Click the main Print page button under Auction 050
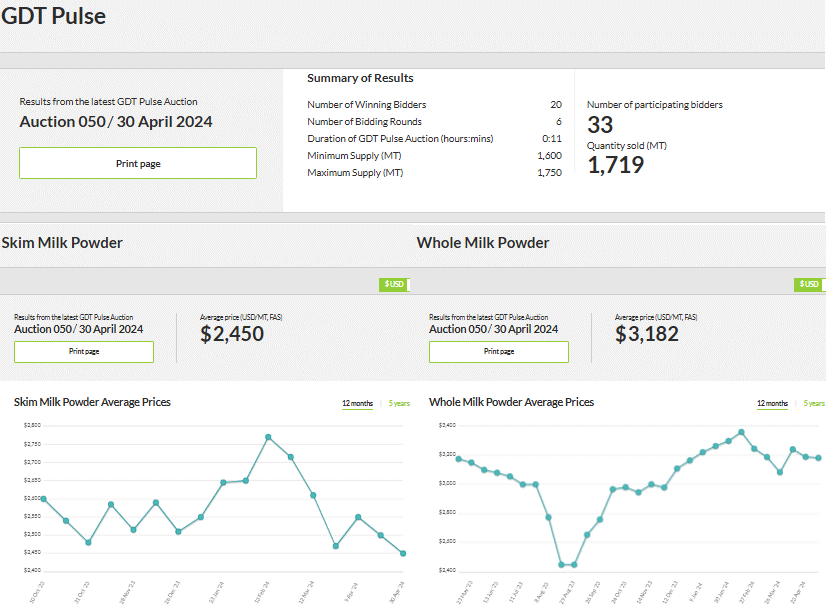The image size is (827, 608). click(x=138, y=163)
